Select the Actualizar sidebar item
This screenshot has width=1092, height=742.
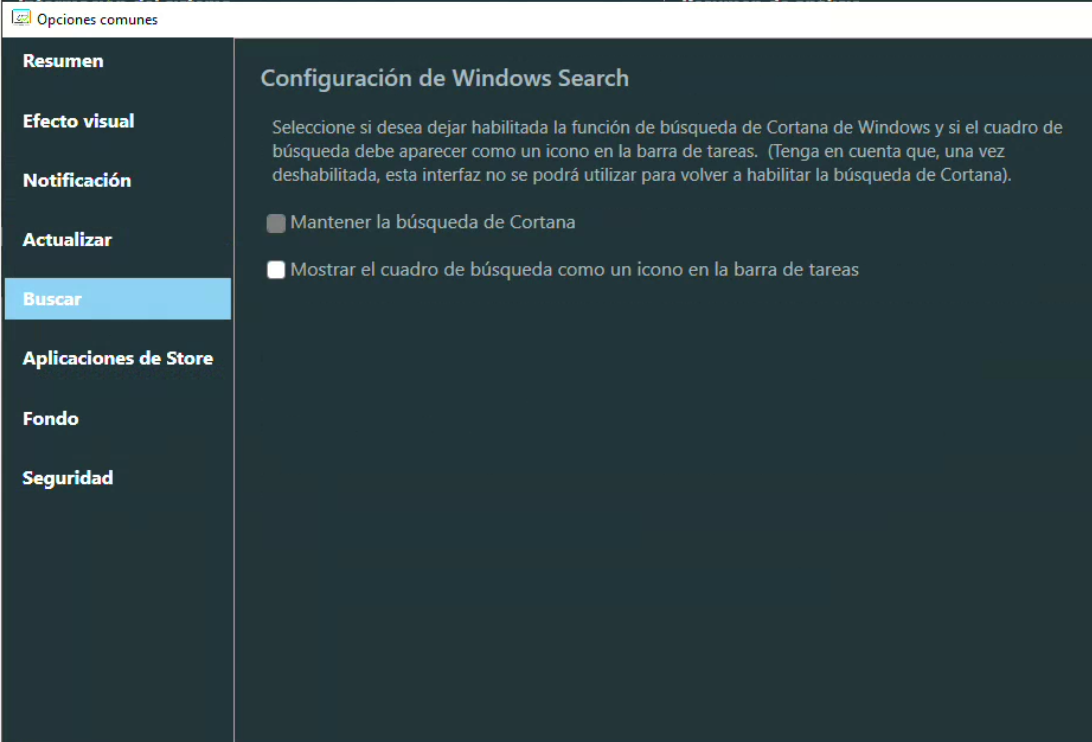click(67, 240)
